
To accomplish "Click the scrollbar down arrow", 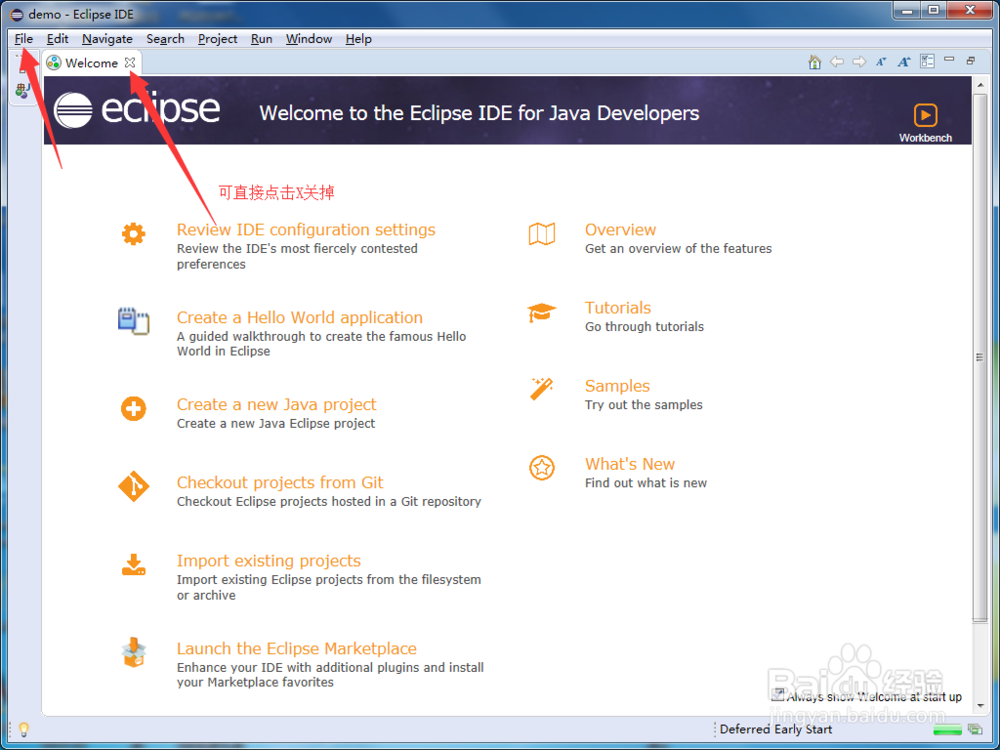I will click(980, 705).
